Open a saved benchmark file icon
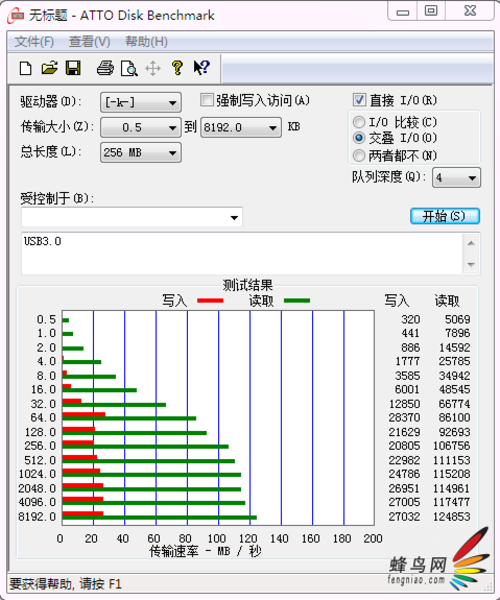500x600 pixels. pos(49,68)
